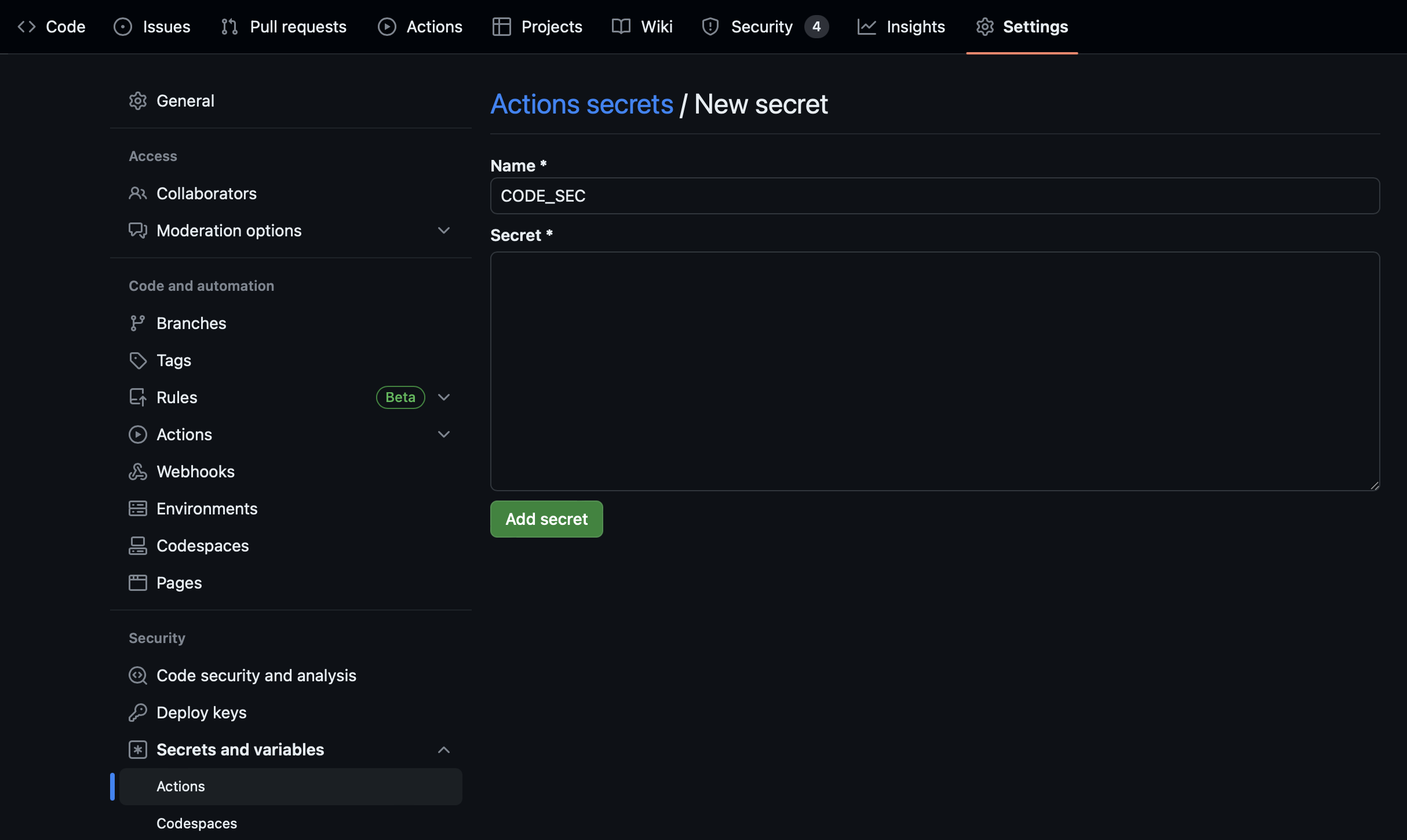Screen dimensions: 1407x840
Task: Click the Code security and analysis icon
Action: coord(137,675)
